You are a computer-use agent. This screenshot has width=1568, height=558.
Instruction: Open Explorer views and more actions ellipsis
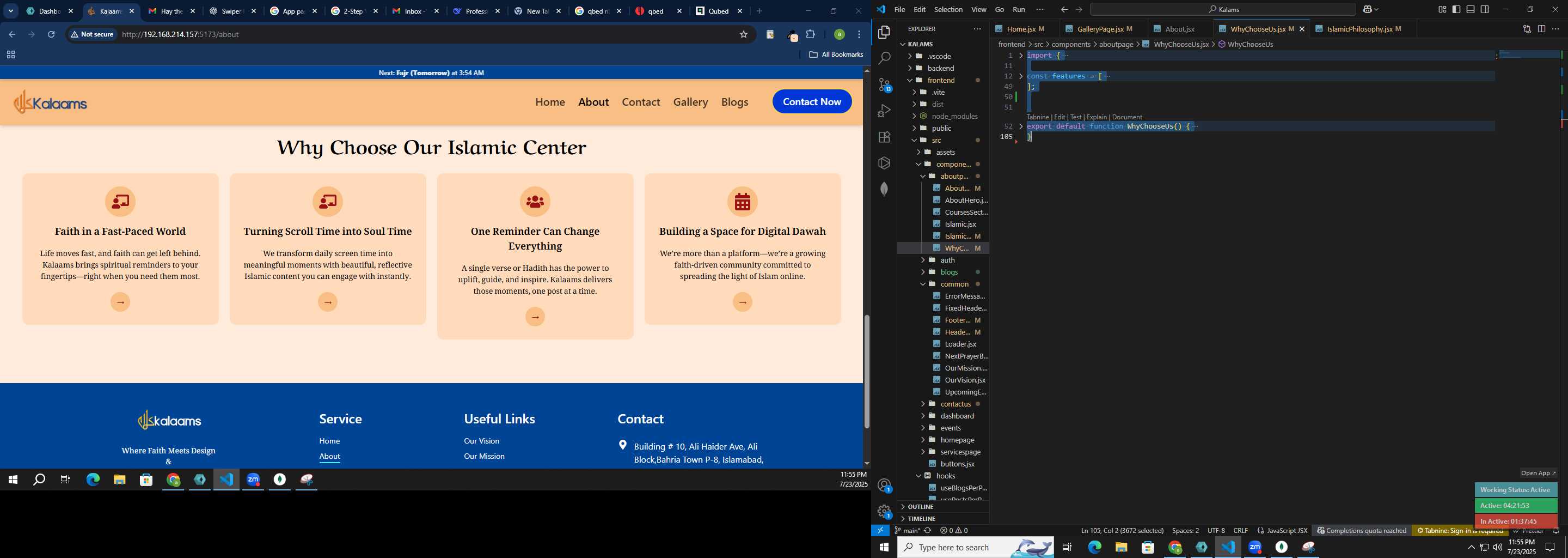tap(977, 29)
